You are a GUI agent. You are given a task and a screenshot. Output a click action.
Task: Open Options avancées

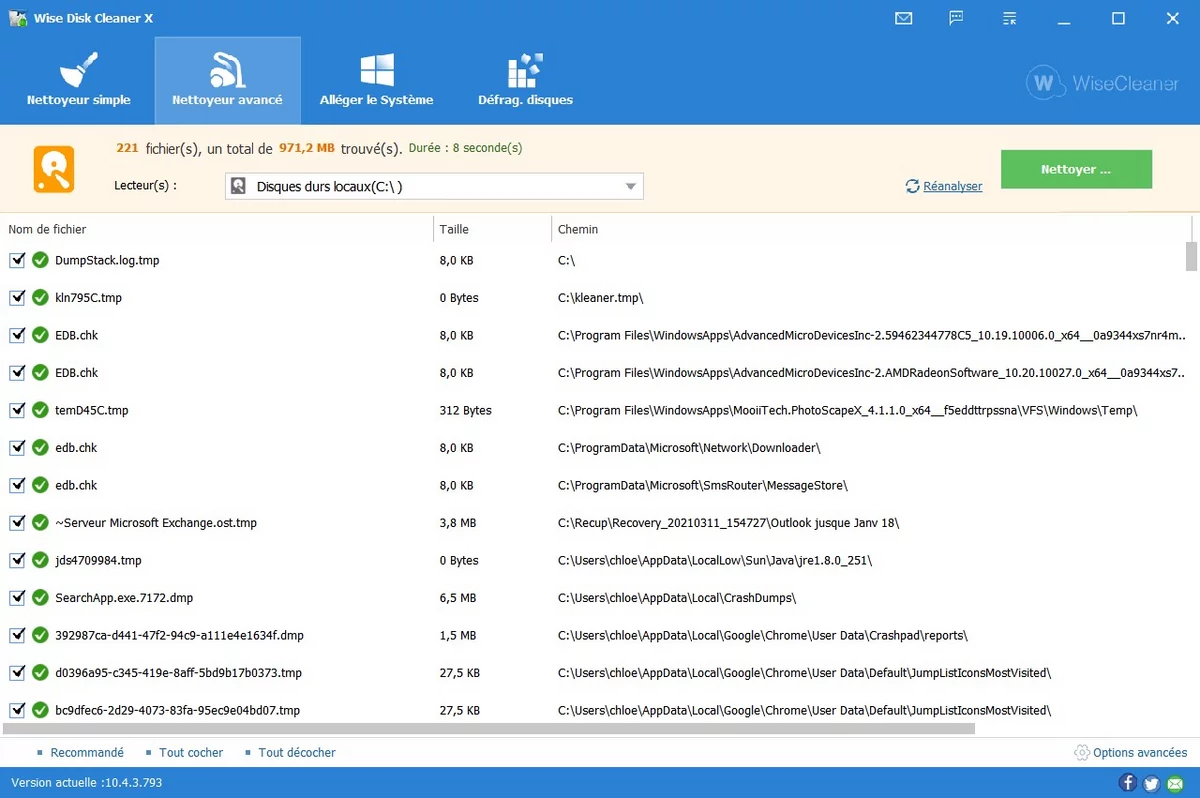point(1140,752)
